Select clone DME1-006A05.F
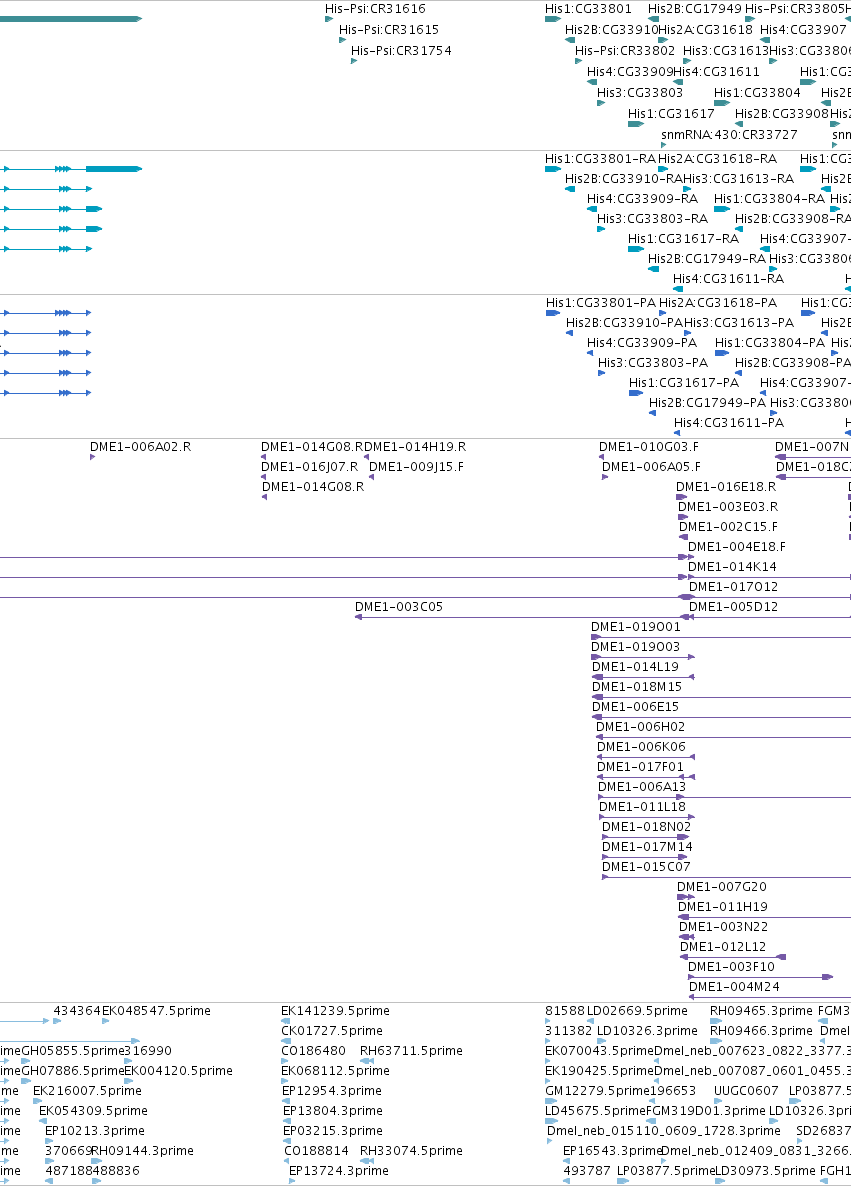The width and height of the screenshot is (851, 1186). (651, 467)
